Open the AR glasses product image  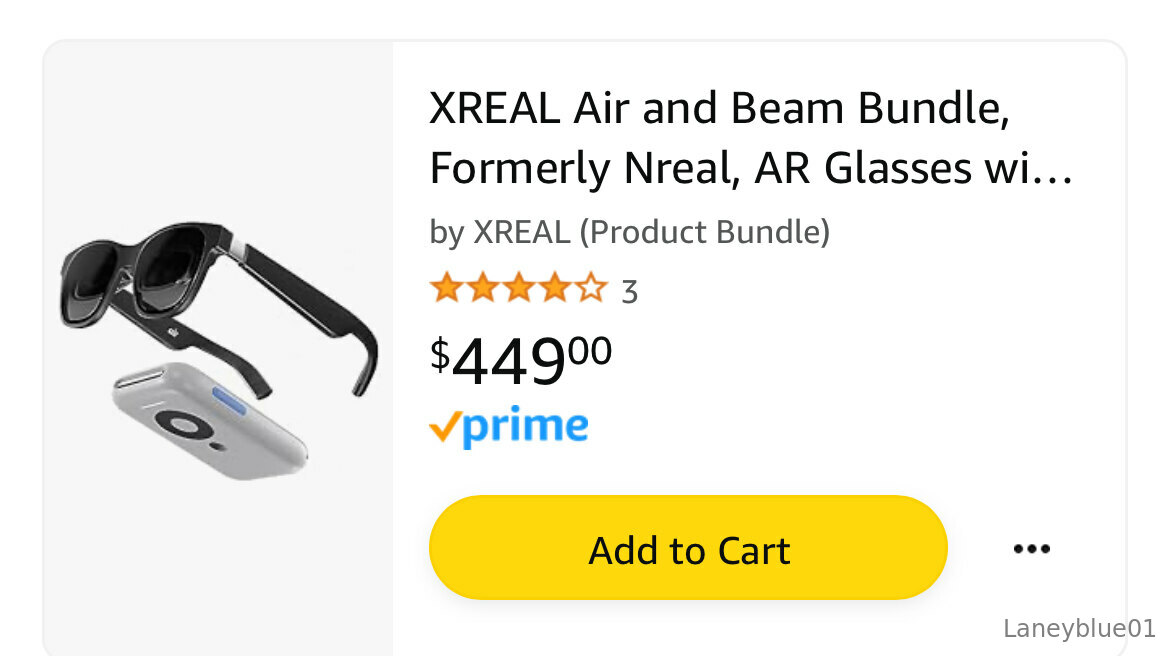[219, 349]
